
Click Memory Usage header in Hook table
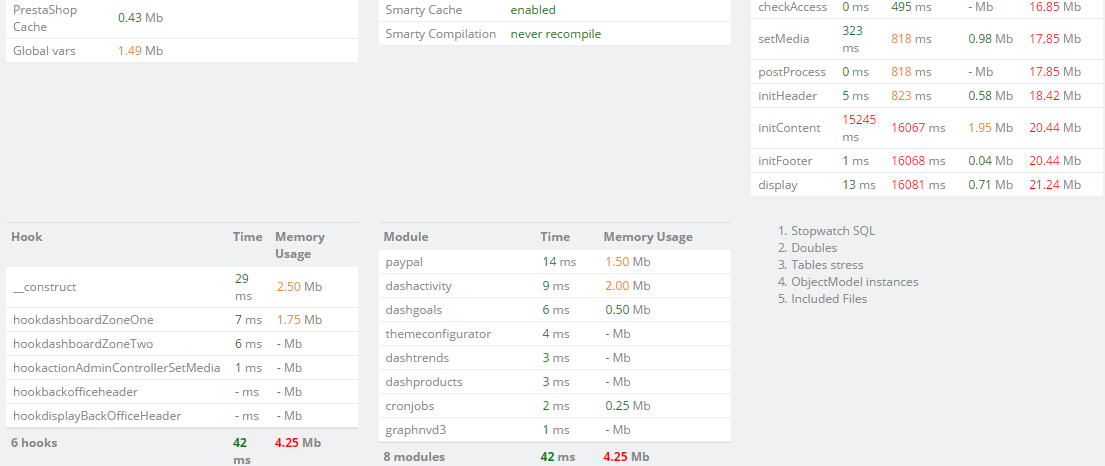pos(300,245)
